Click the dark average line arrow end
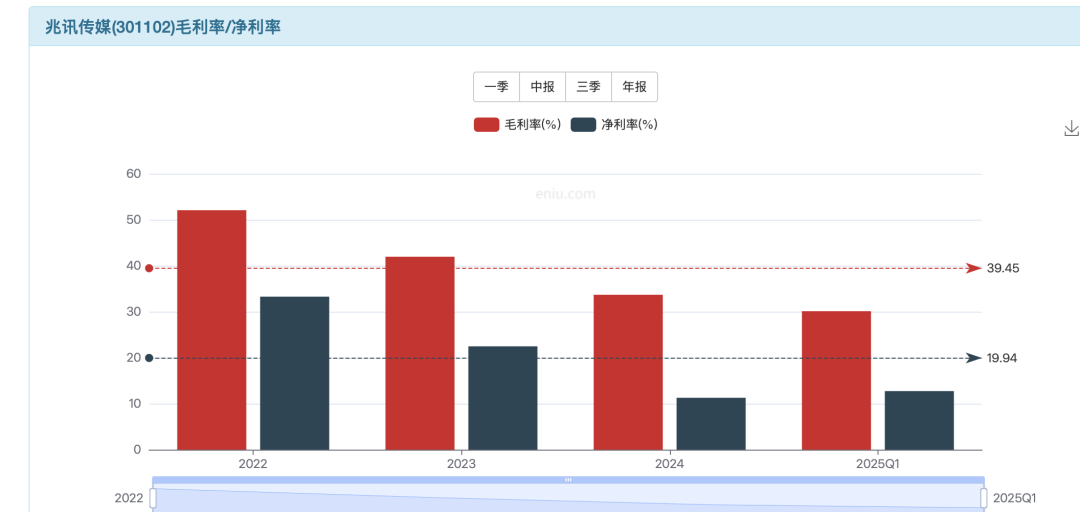Screen dimensions: 1080x512 pos(974,358)
